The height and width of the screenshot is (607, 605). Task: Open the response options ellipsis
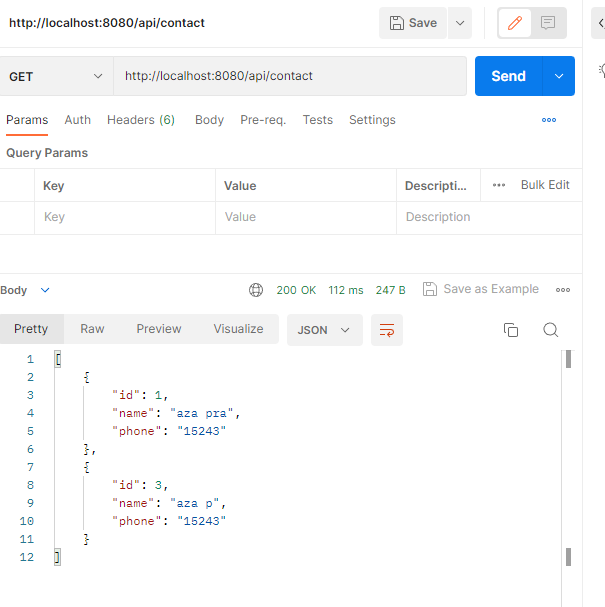click(563, 290)
